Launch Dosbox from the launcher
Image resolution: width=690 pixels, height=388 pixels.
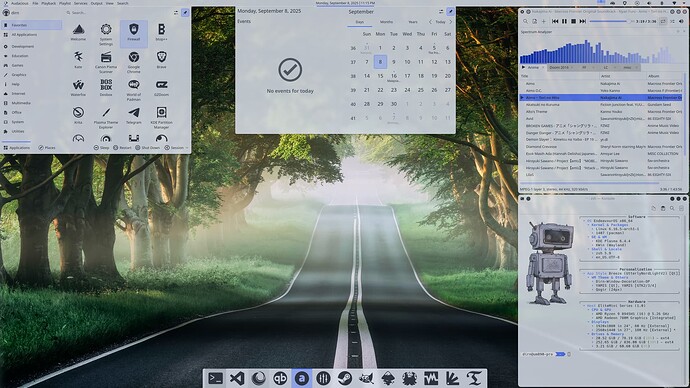tap(106, 88)
